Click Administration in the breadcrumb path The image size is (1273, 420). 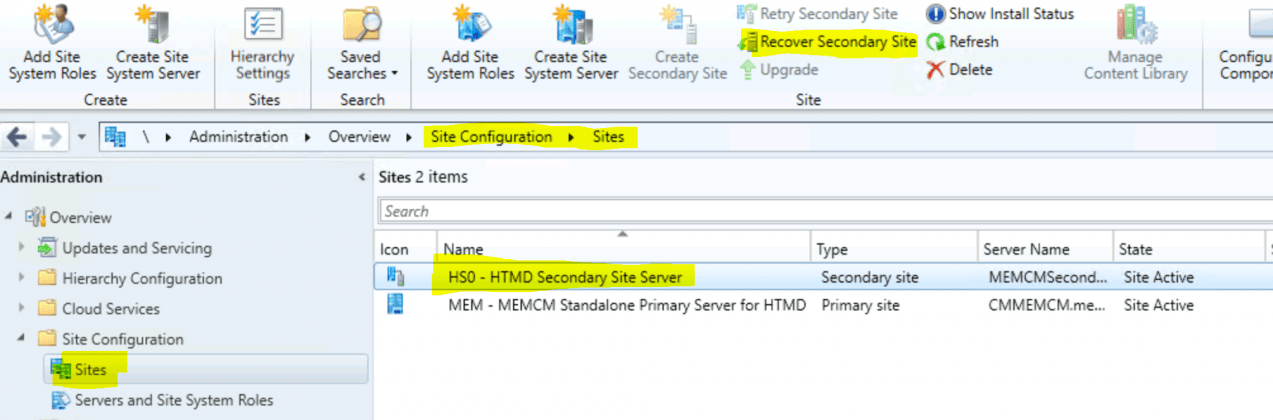[238, 137]
